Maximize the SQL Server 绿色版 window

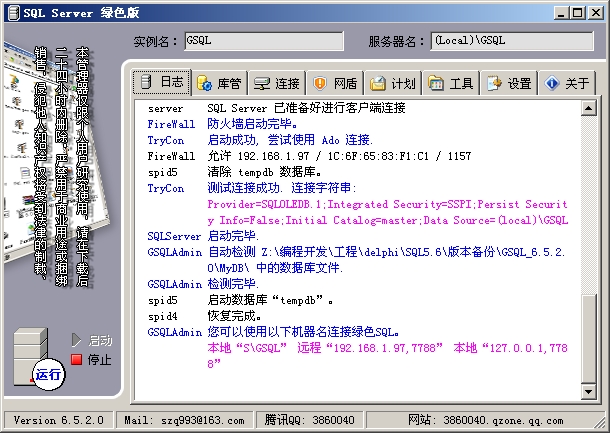578,13
